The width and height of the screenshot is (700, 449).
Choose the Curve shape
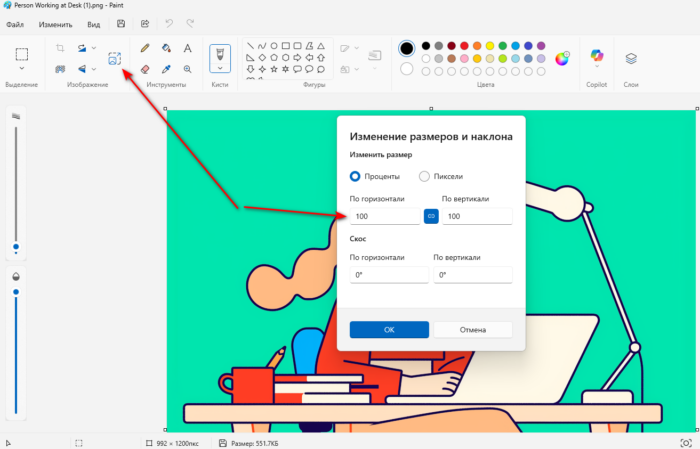coord(262,46)
